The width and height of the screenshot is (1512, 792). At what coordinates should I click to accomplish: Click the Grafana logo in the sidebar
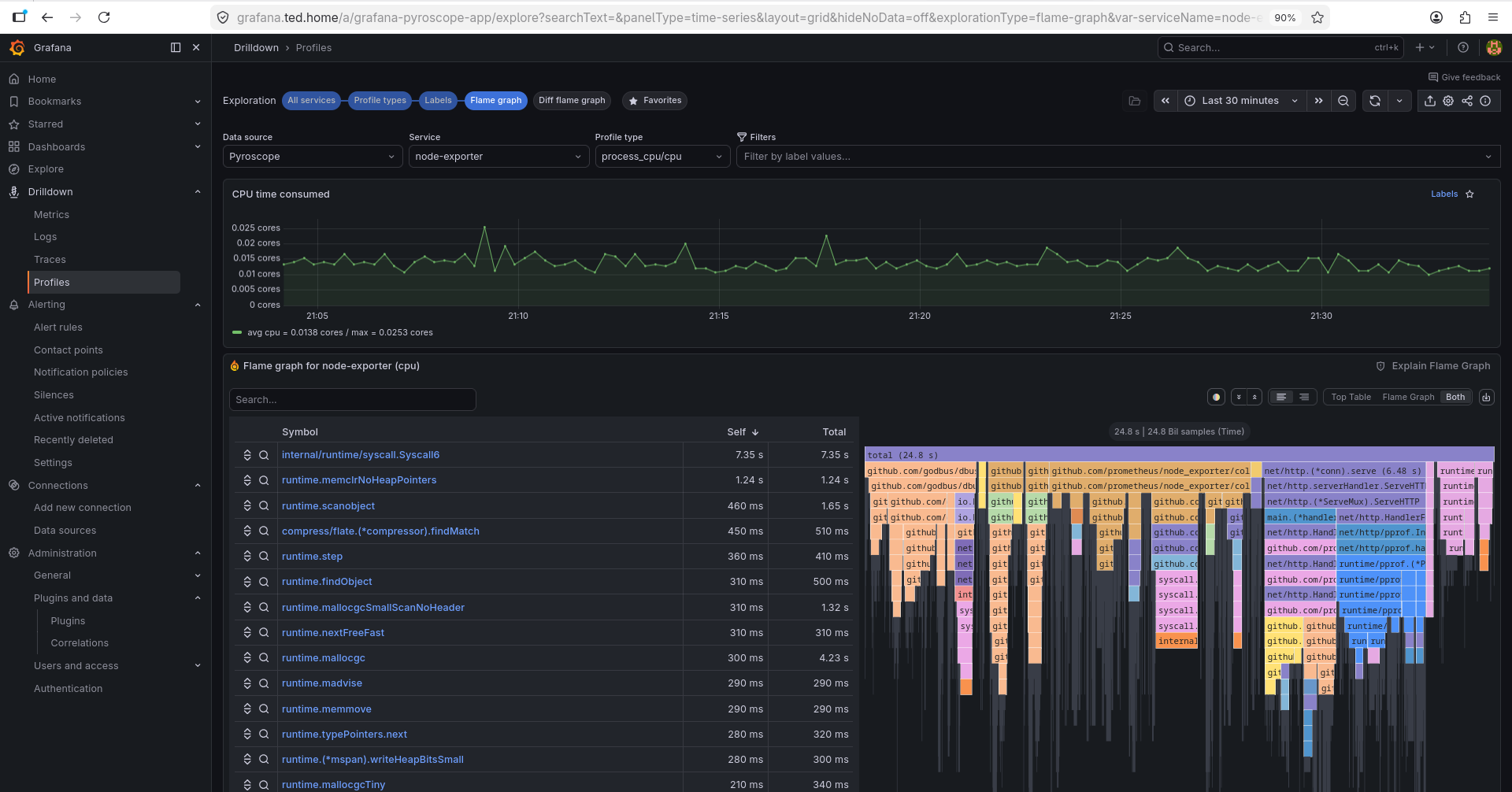pos(17,48)
